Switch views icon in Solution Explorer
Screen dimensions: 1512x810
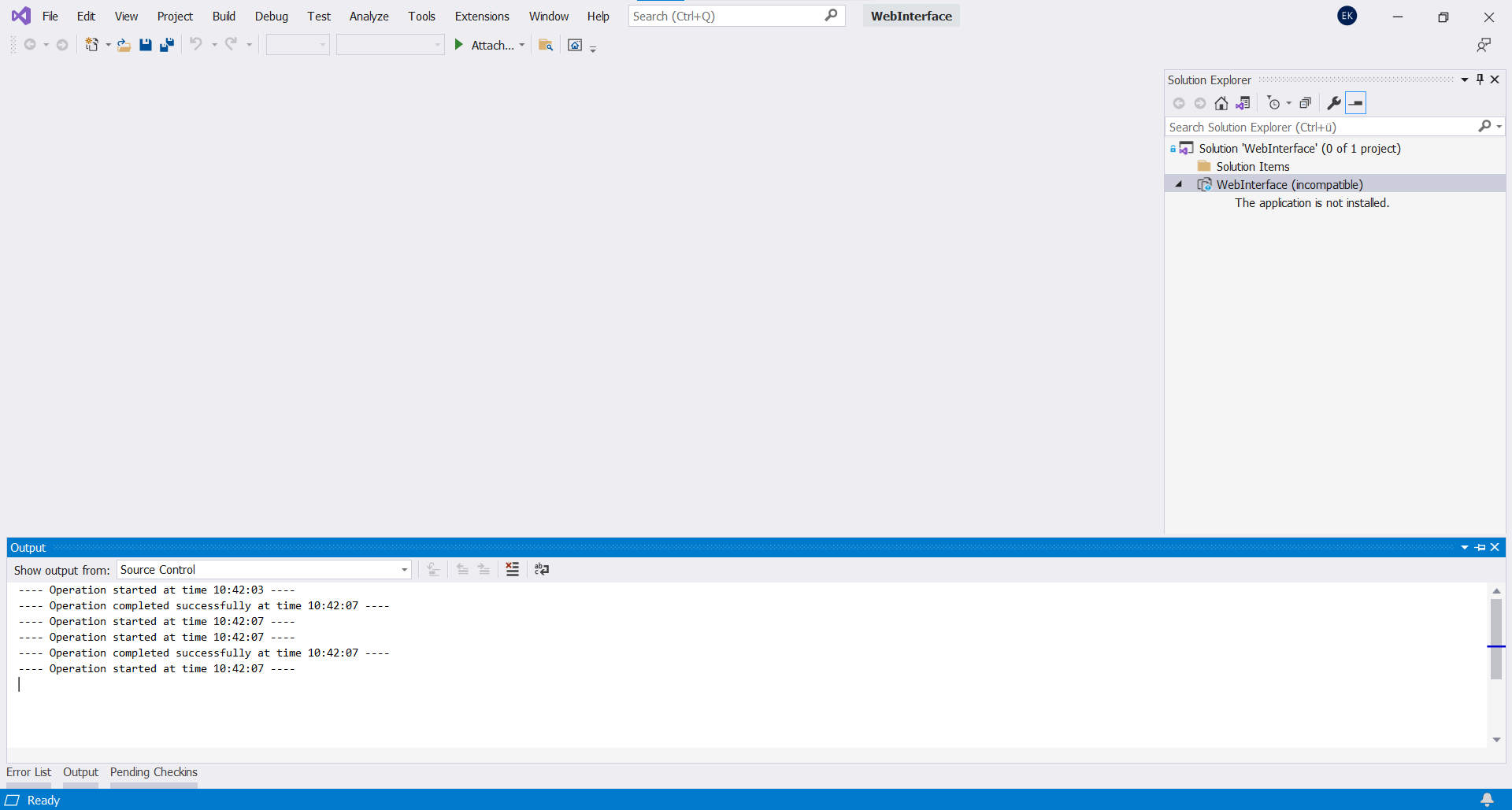point(1243,103)
